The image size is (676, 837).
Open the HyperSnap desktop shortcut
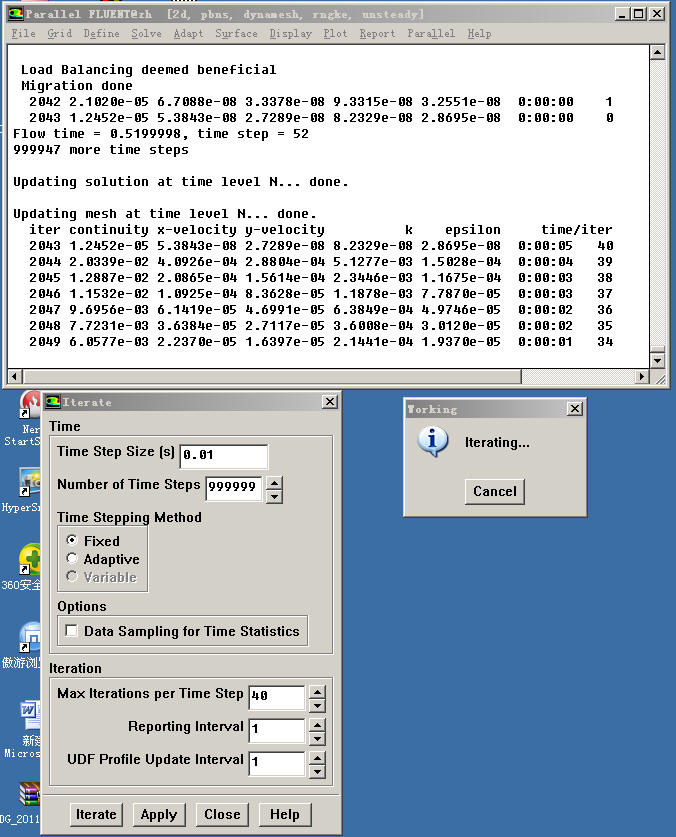tap(28, 484)
